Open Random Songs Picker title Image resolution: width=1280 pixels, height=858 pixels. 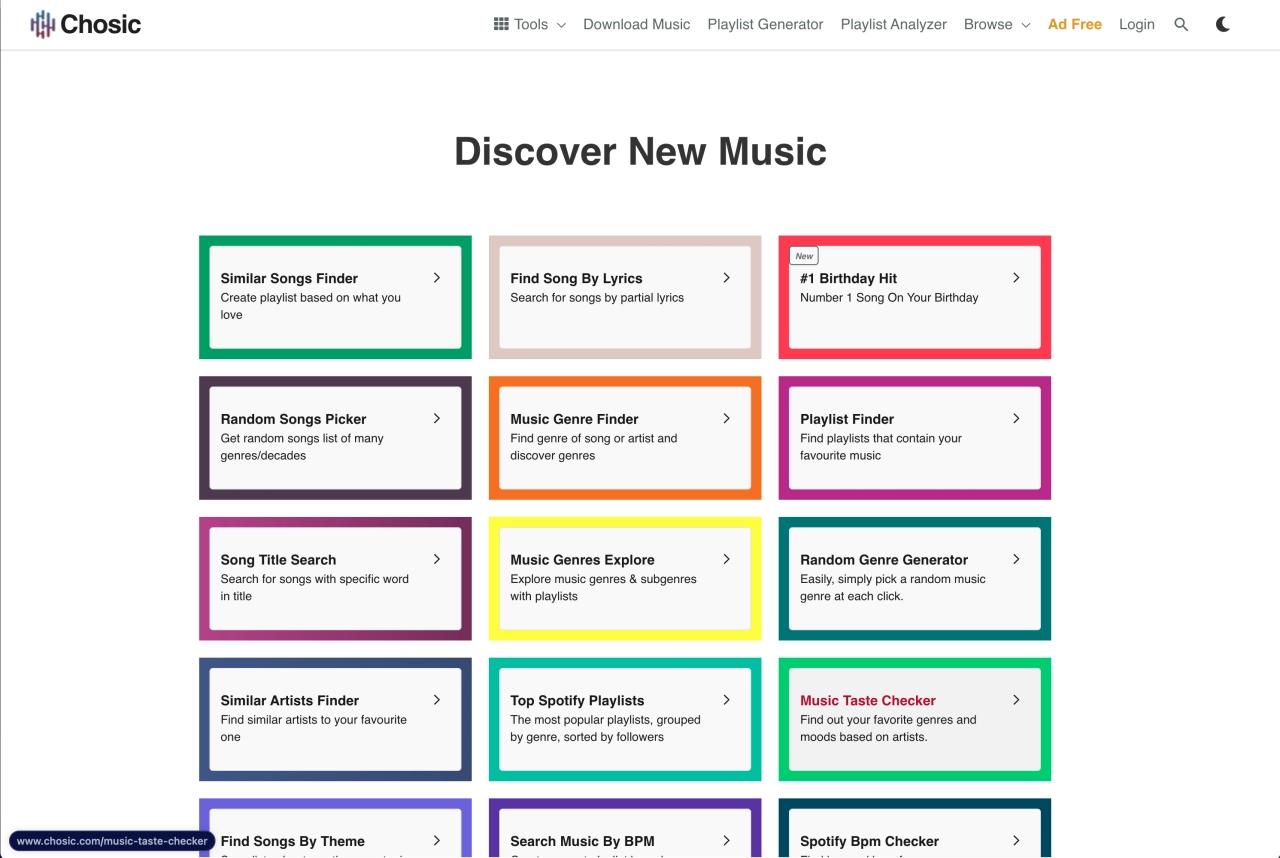(x=293, y=420)
